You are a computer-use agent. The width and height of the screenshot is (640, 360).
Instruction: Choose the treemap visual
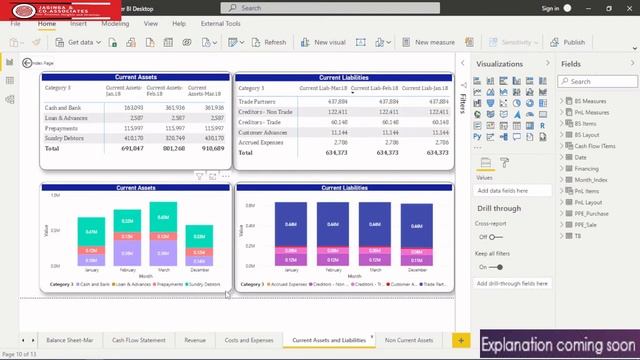point(543,103)
